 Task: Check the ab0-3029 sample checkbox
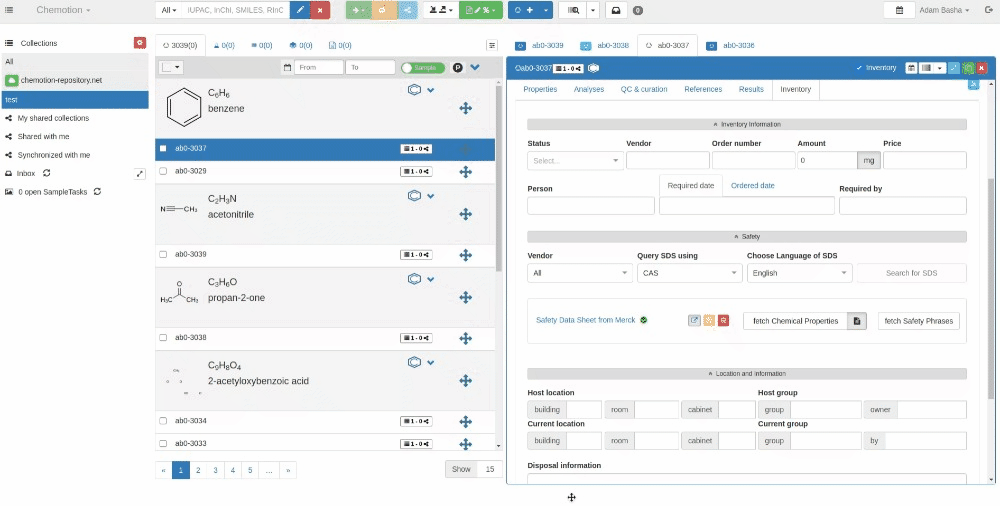pyautogui.click(x=163, y=171)
